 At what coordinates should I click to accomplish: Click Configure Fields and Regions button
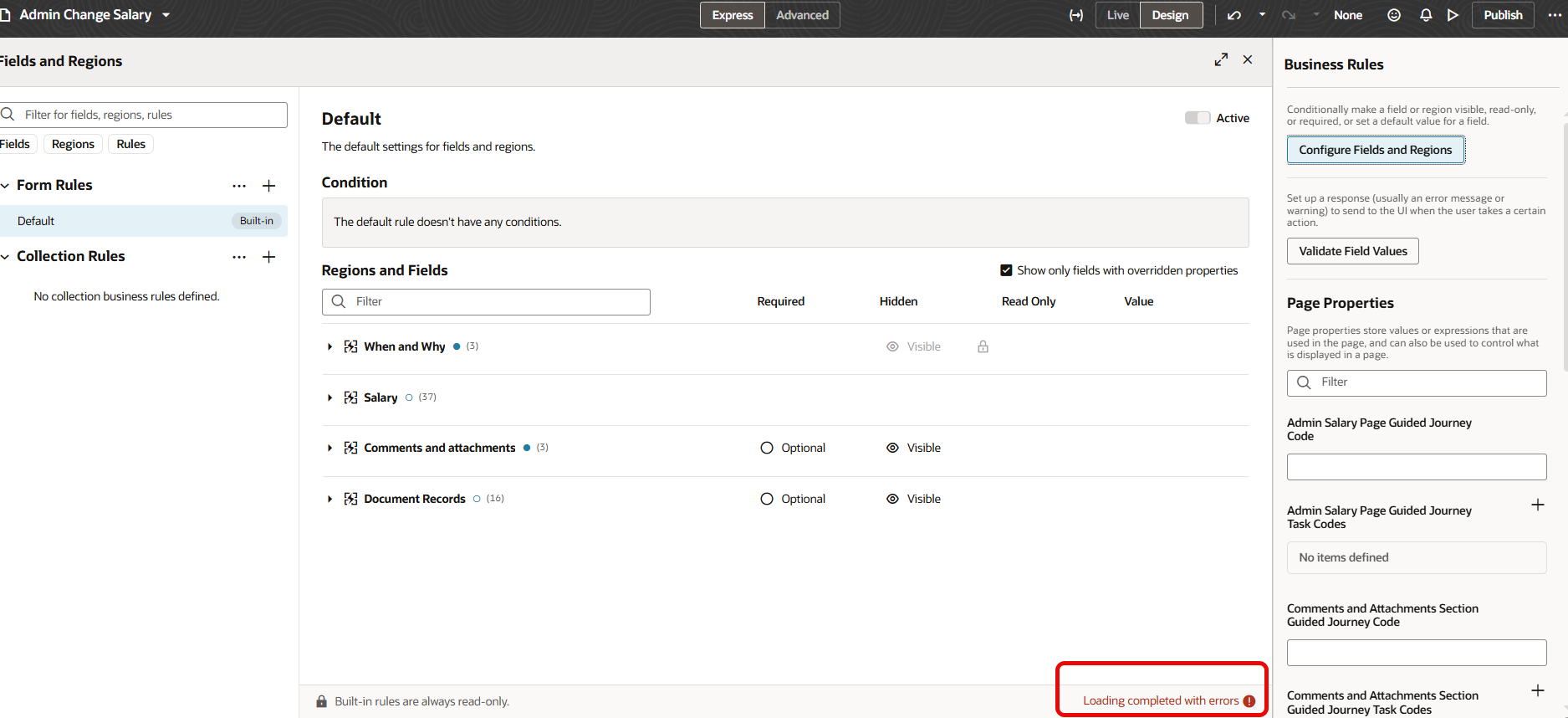1376,150
